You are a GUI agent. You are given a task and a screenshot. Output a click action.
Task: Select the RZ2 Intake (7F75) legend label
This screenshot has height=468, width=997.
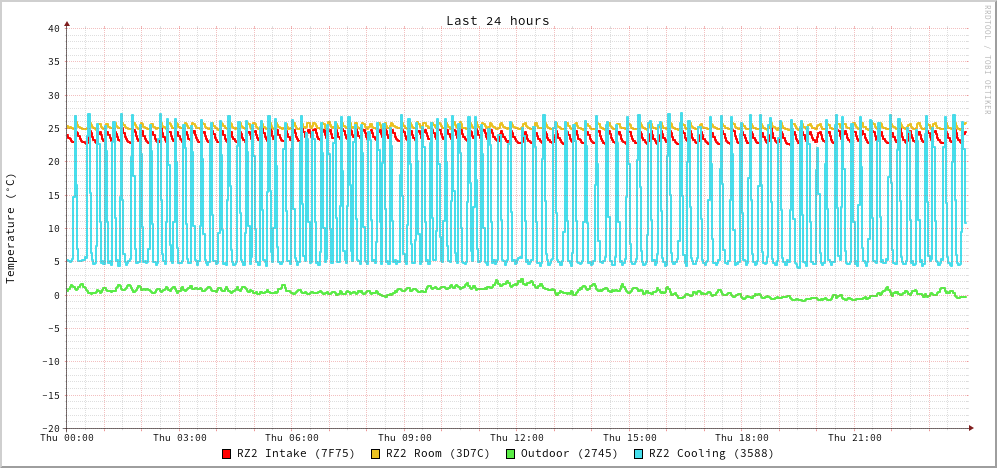[296, 454]
